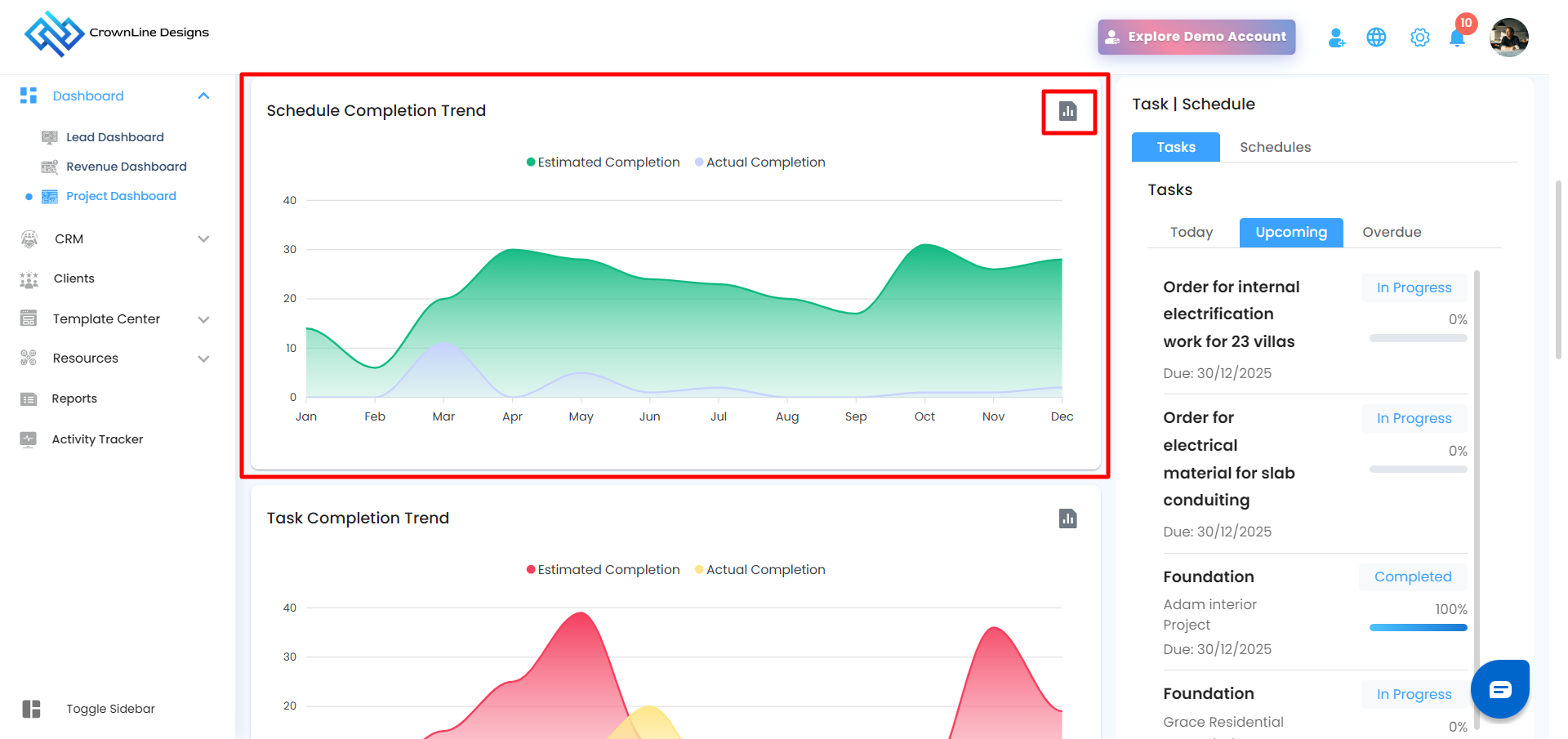Click the globe language icon
Image resolution: width=1568 pixels, height=739 pixels.
1376,38
